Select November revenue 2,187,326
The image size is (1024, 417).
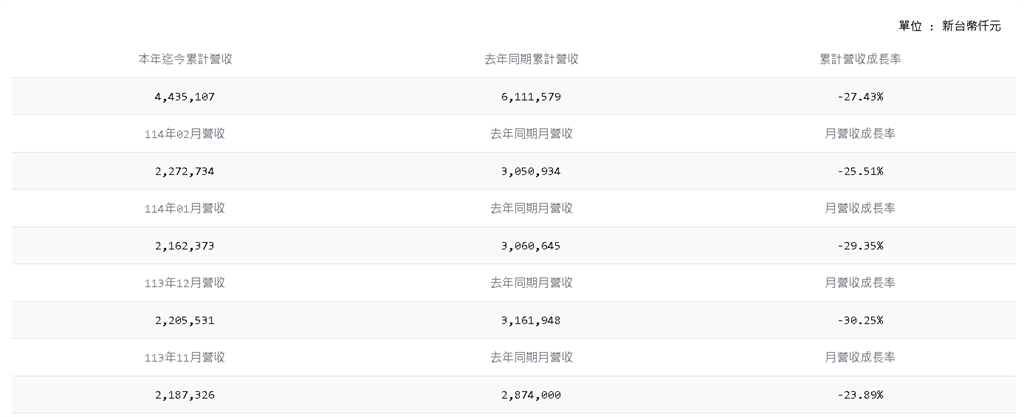click(185, 395)
